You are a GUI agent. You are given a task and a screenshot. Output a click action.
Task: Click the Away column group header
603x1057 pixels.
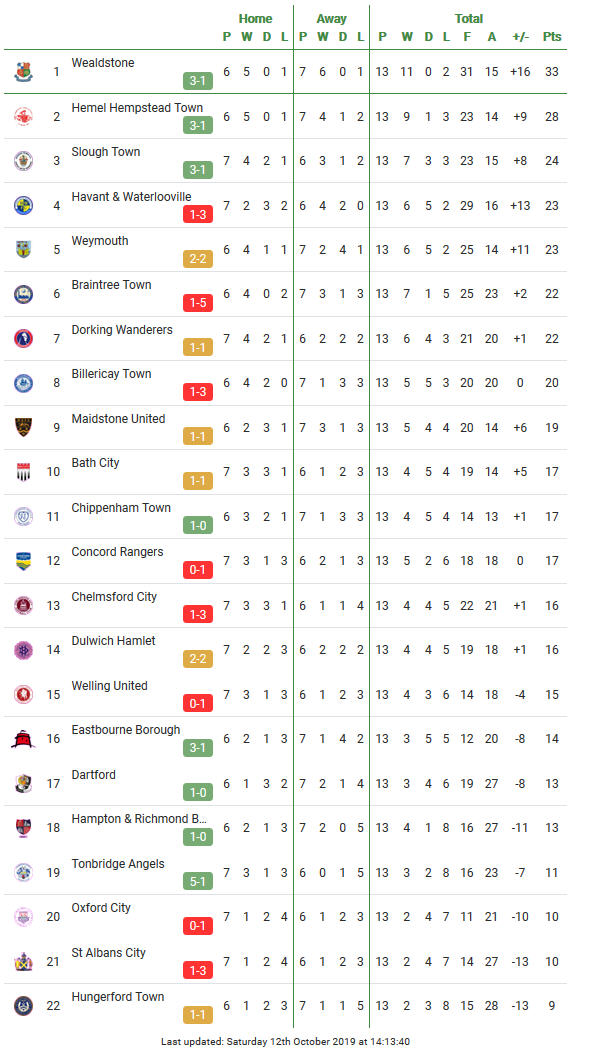pyautogui.click(x=331, y=19)
